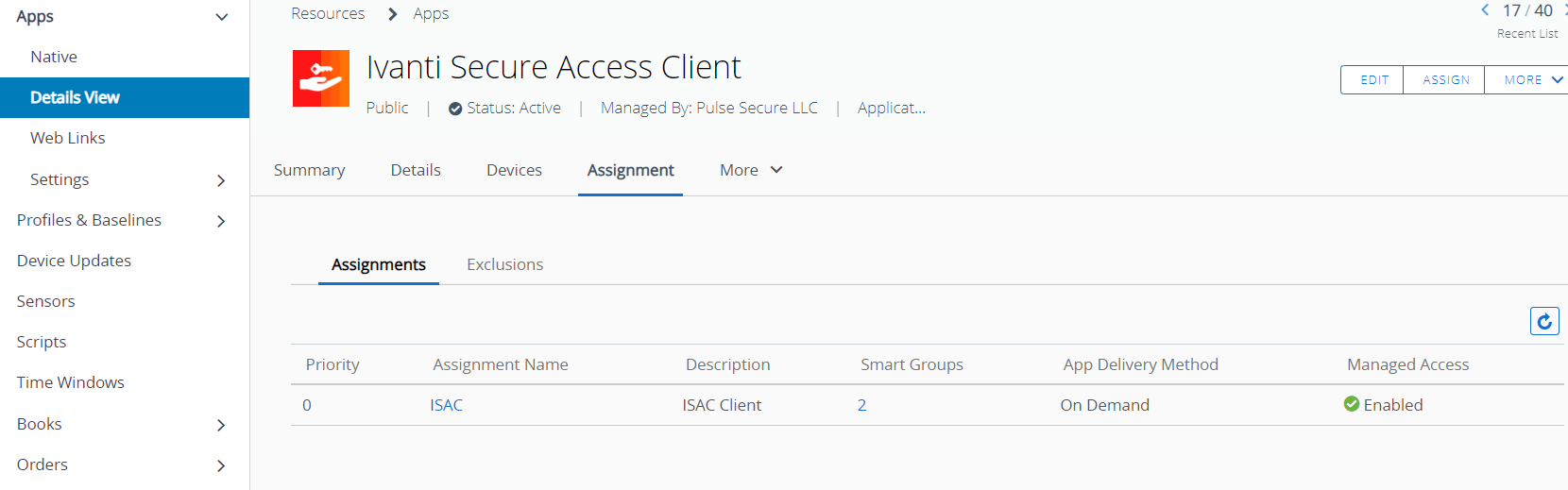Click the Ivanti Secure Access Client app icon
Viewport: 1568px width, 490px height.
click(x=321, y=78)
